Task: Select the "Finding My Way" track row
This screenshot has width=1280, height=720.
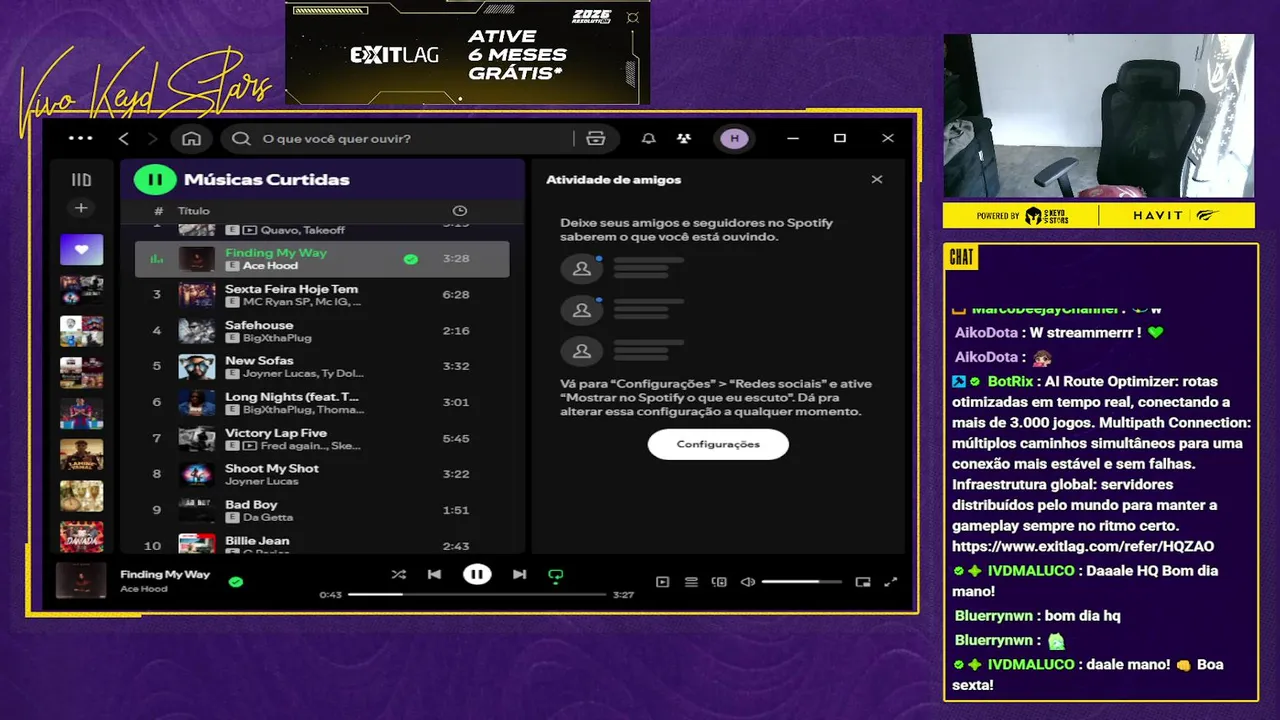Action: pos(322,259)
